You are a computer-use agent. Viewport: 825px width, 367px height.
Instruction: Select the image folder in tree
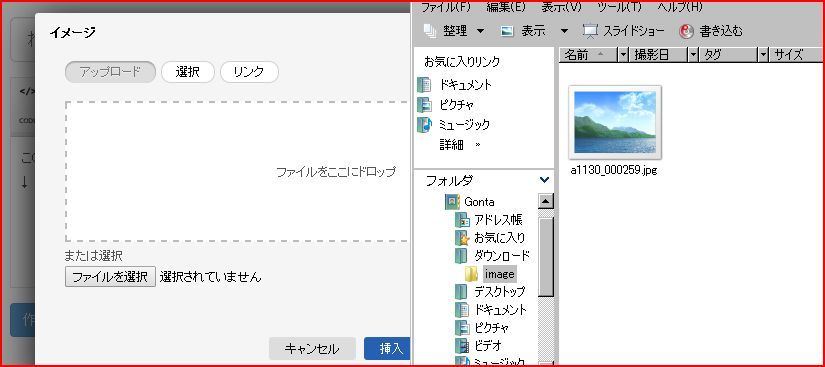pyautogui.click(x=499, y=274)
